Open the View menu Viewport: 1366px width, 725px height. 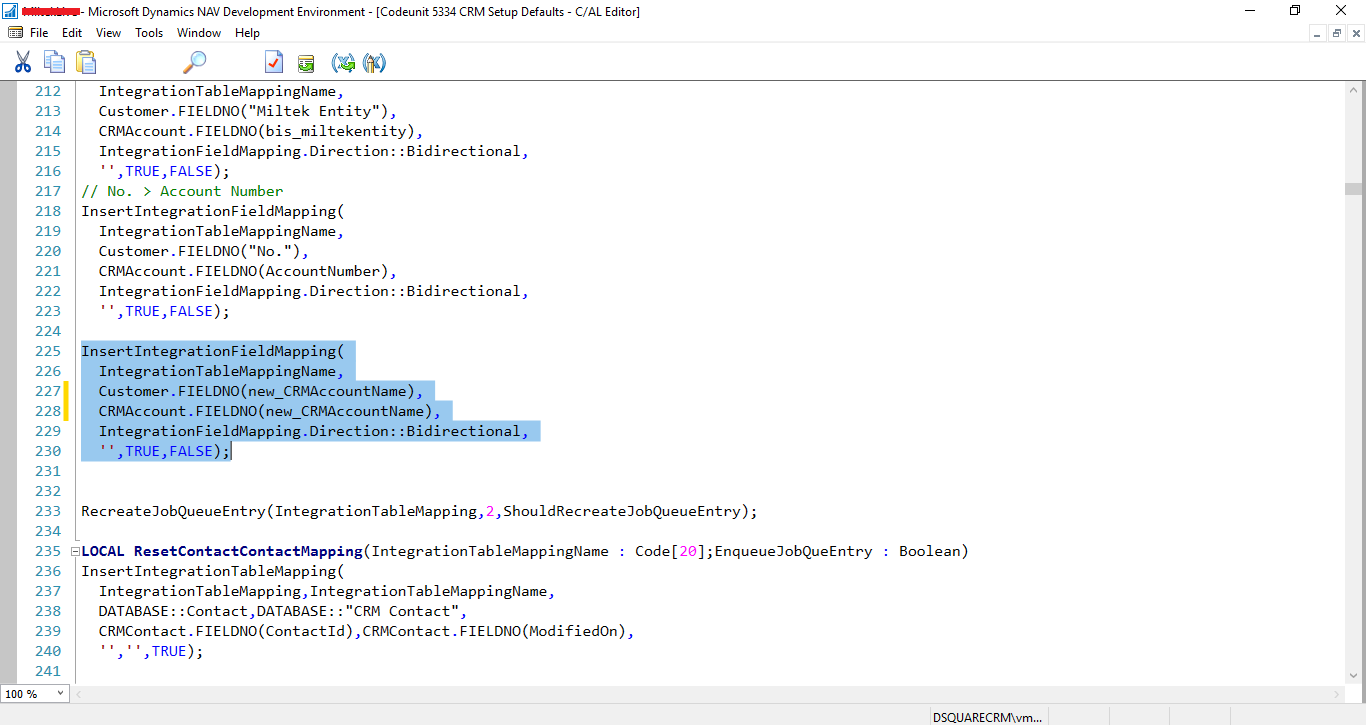[x=107, y=32]
